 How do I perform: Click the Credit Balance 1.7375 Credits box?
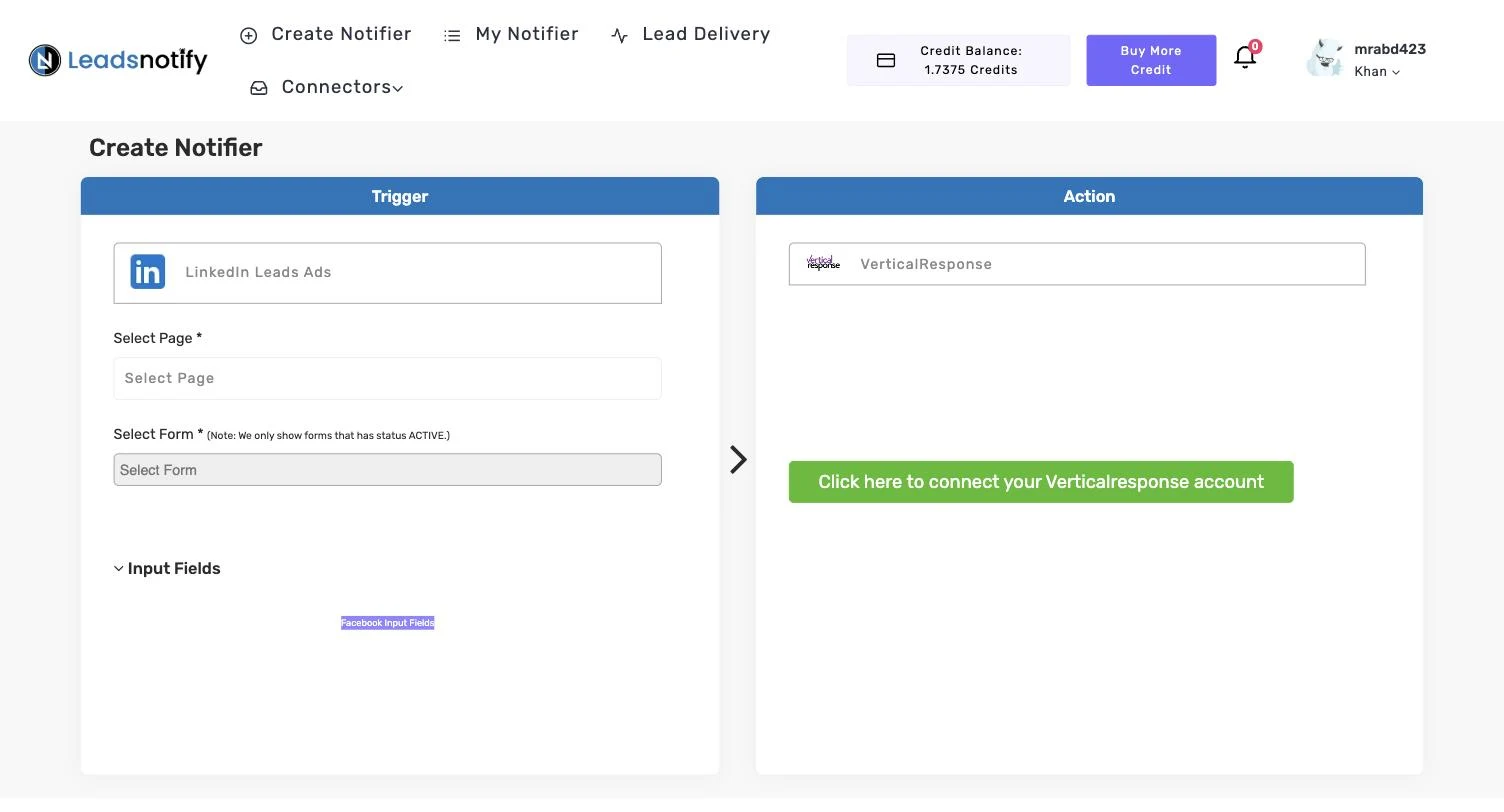tap(958, 60)
